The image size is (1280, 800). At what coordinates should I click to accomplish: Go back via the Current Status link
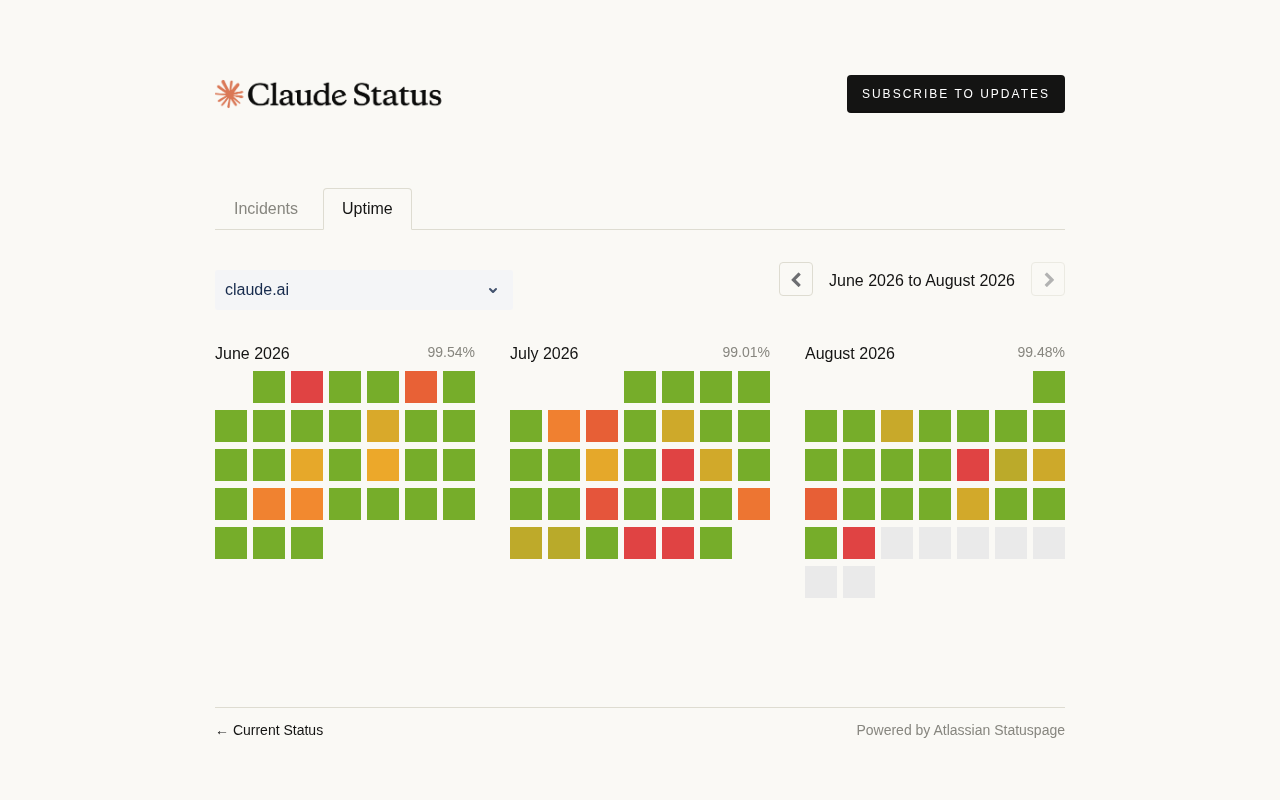pyautogui.click(x=269, y=730)
